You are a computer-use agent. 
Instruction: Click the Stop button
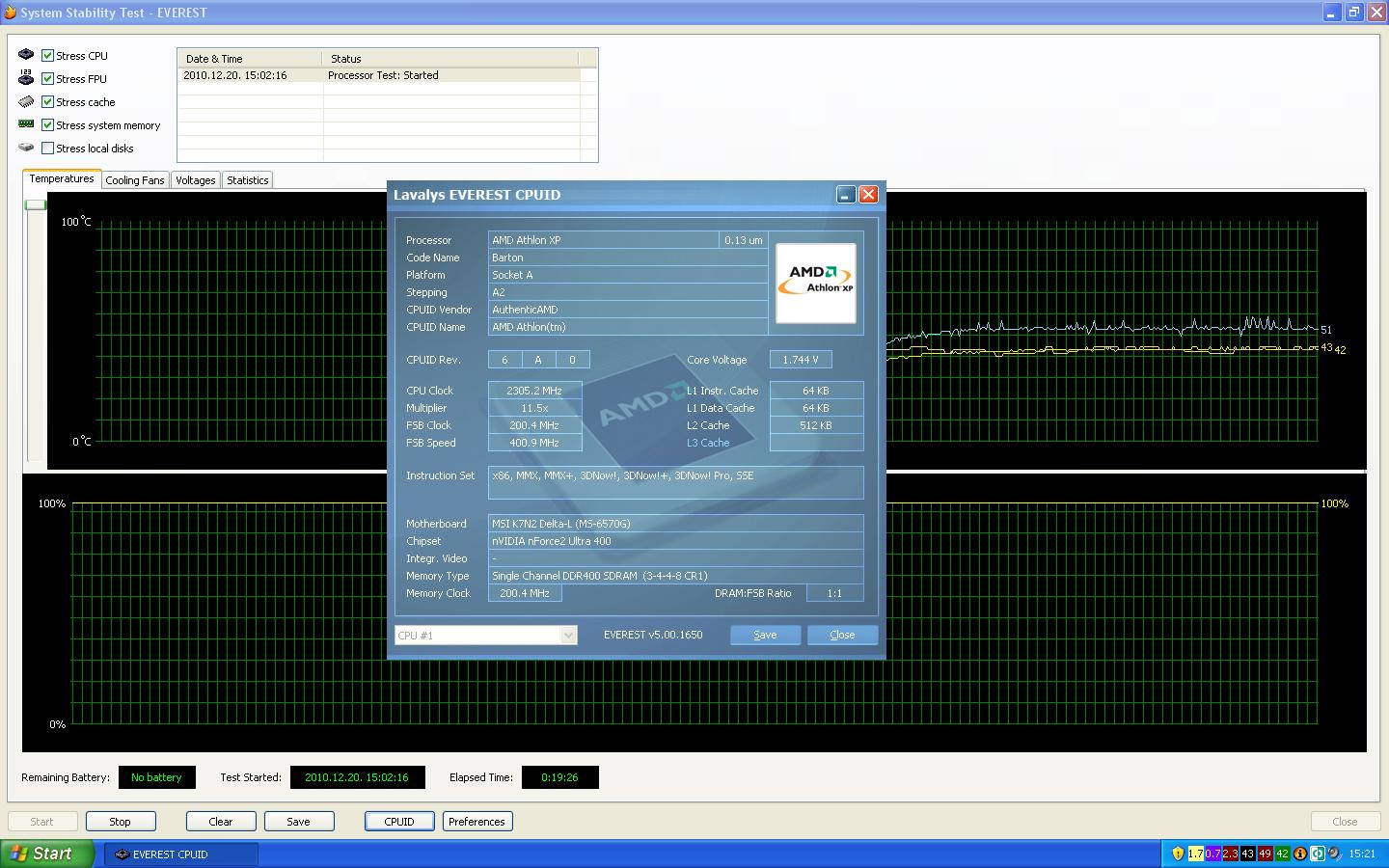[120, 822]
